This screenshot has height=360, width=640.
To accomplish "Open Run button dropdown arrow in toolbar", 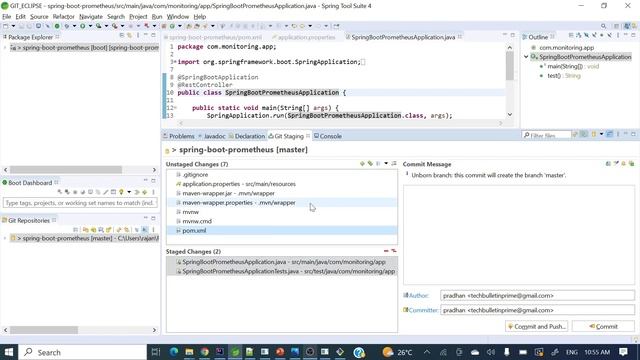I will click(x=90, y=26).
